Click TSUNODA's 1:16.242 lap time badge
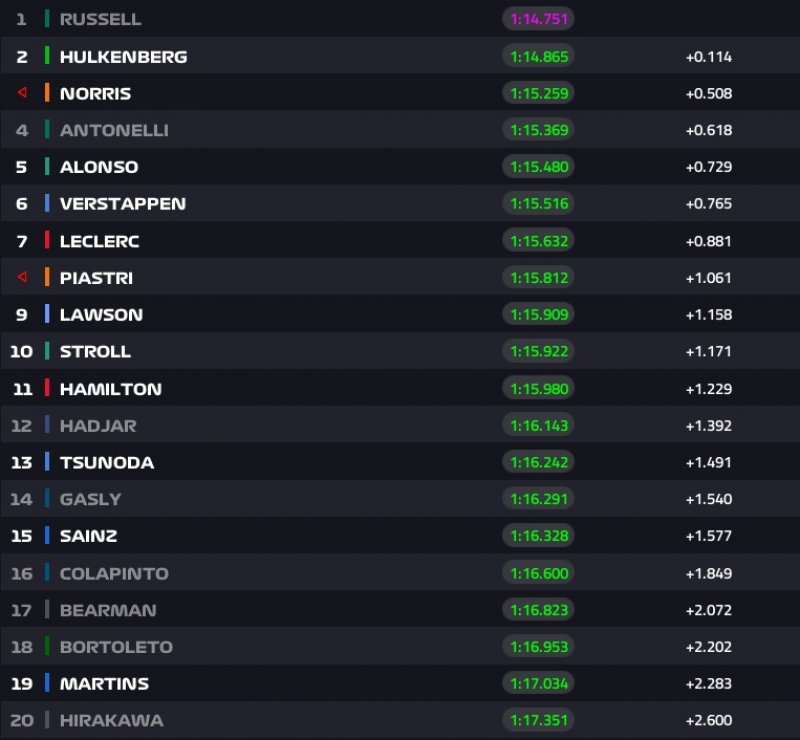Screen dimensions: 800x740 click(x=538, y=462)
